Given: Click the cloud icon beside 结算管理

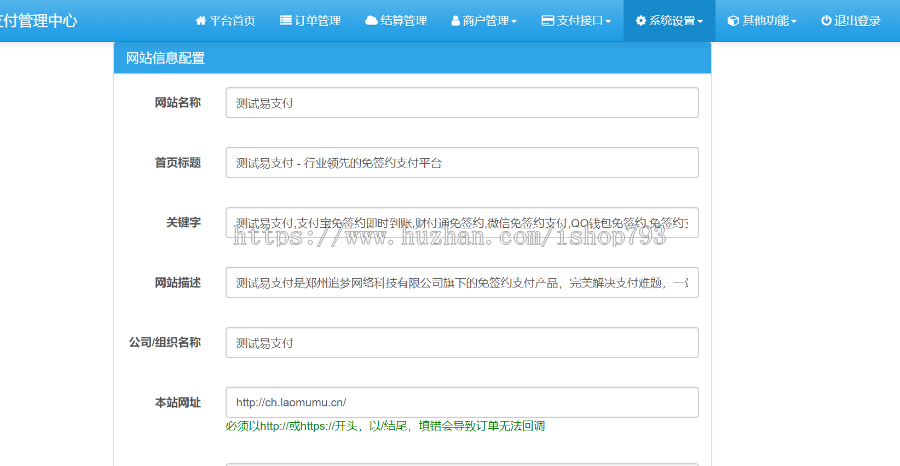Looking at the screenshot, I should [x=371, y=21].
